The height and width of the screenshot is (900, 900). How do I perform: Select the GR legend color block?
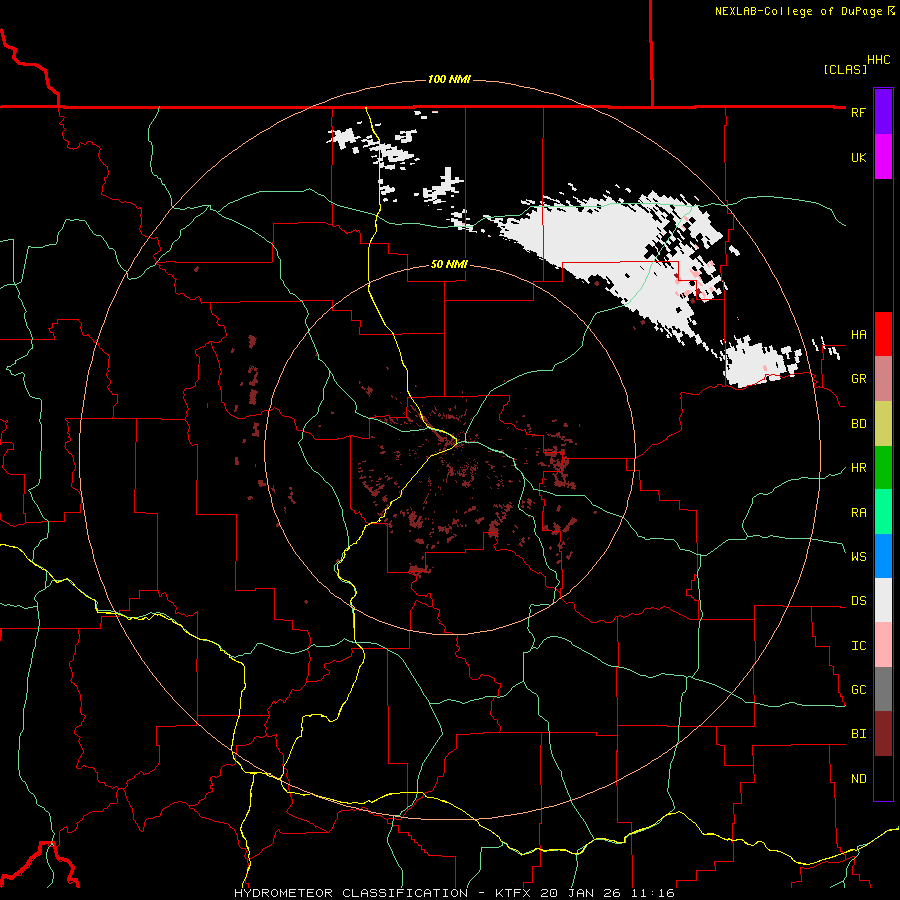[x=883, y=379]
